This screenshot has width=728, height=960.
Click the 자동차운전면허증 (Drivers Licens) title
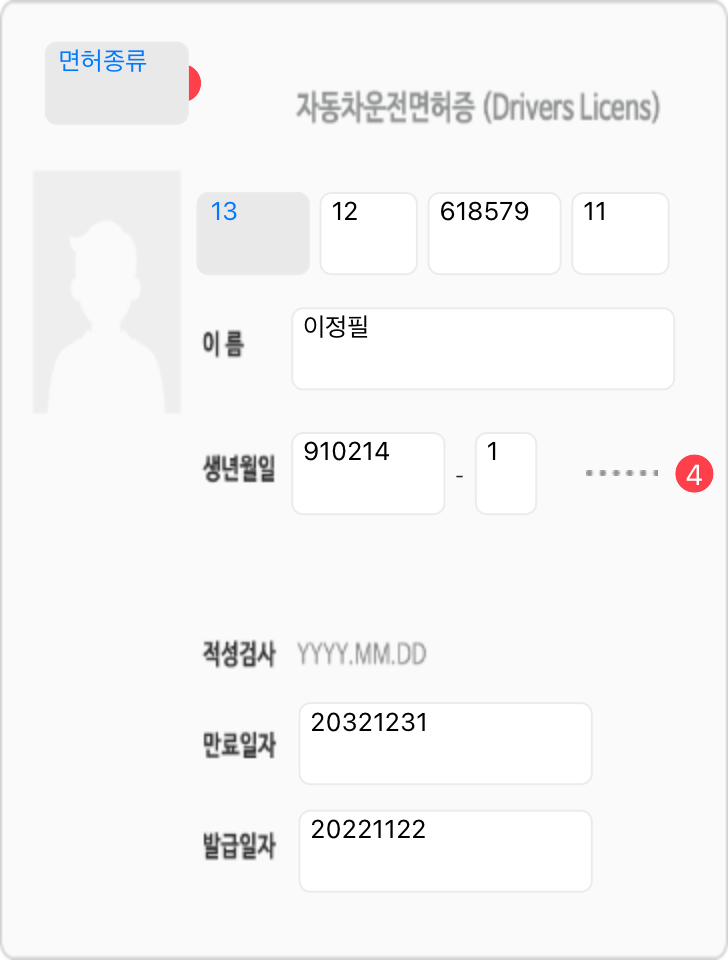click(478, 107)
